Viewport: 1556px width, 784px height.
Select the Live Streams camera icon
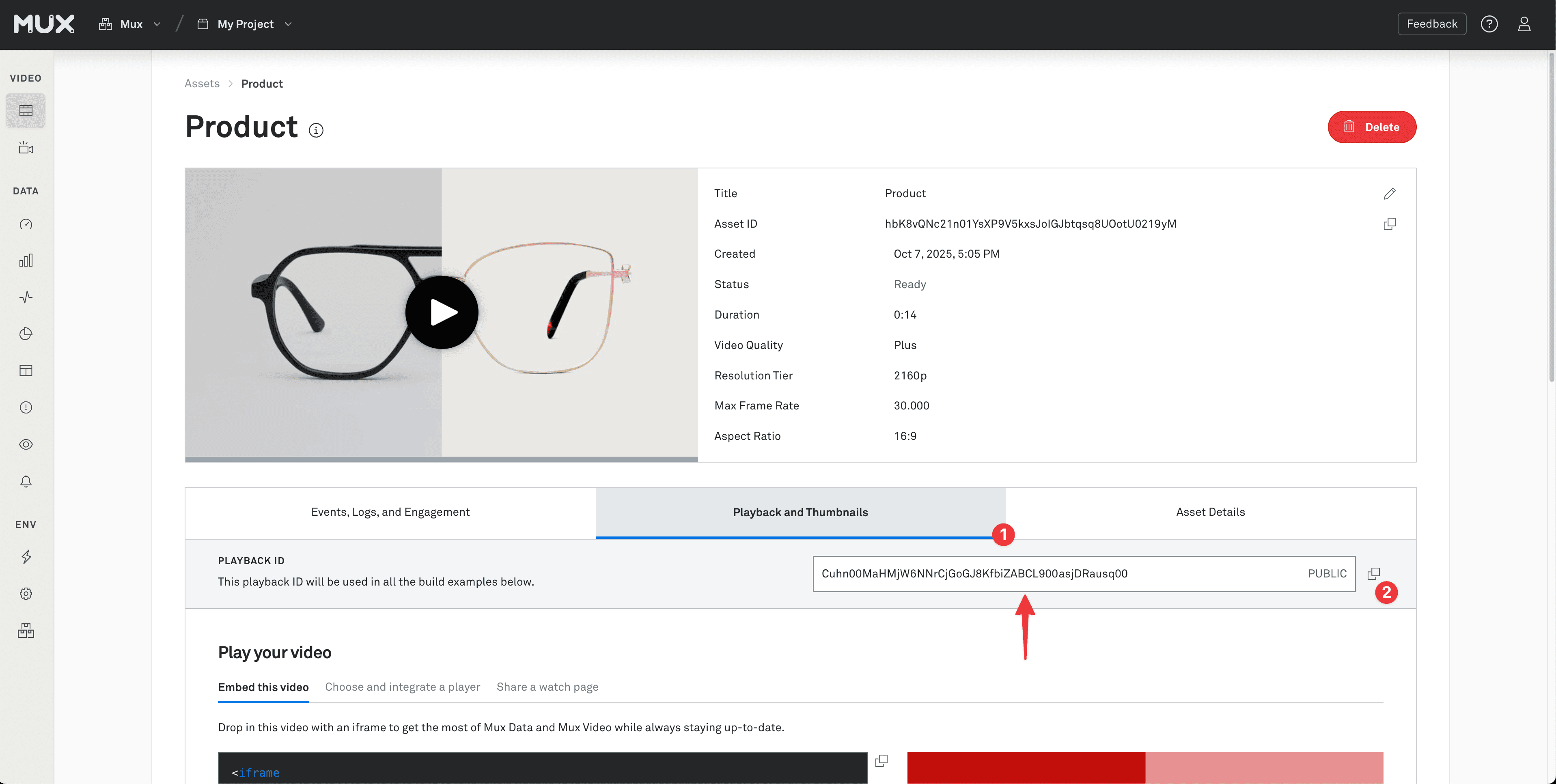click(26, 147)
